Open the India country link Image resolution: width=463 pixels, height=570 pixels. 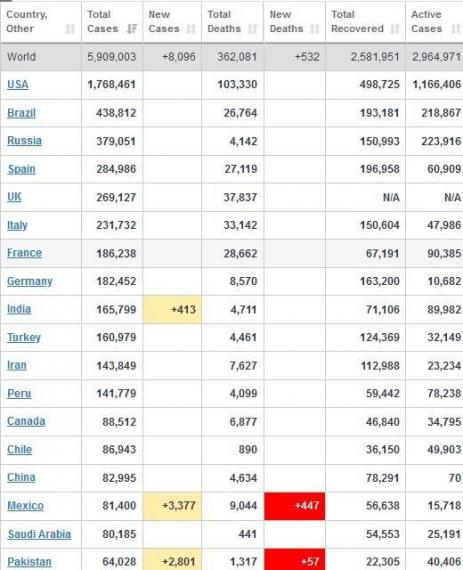(x=19, y=309)
